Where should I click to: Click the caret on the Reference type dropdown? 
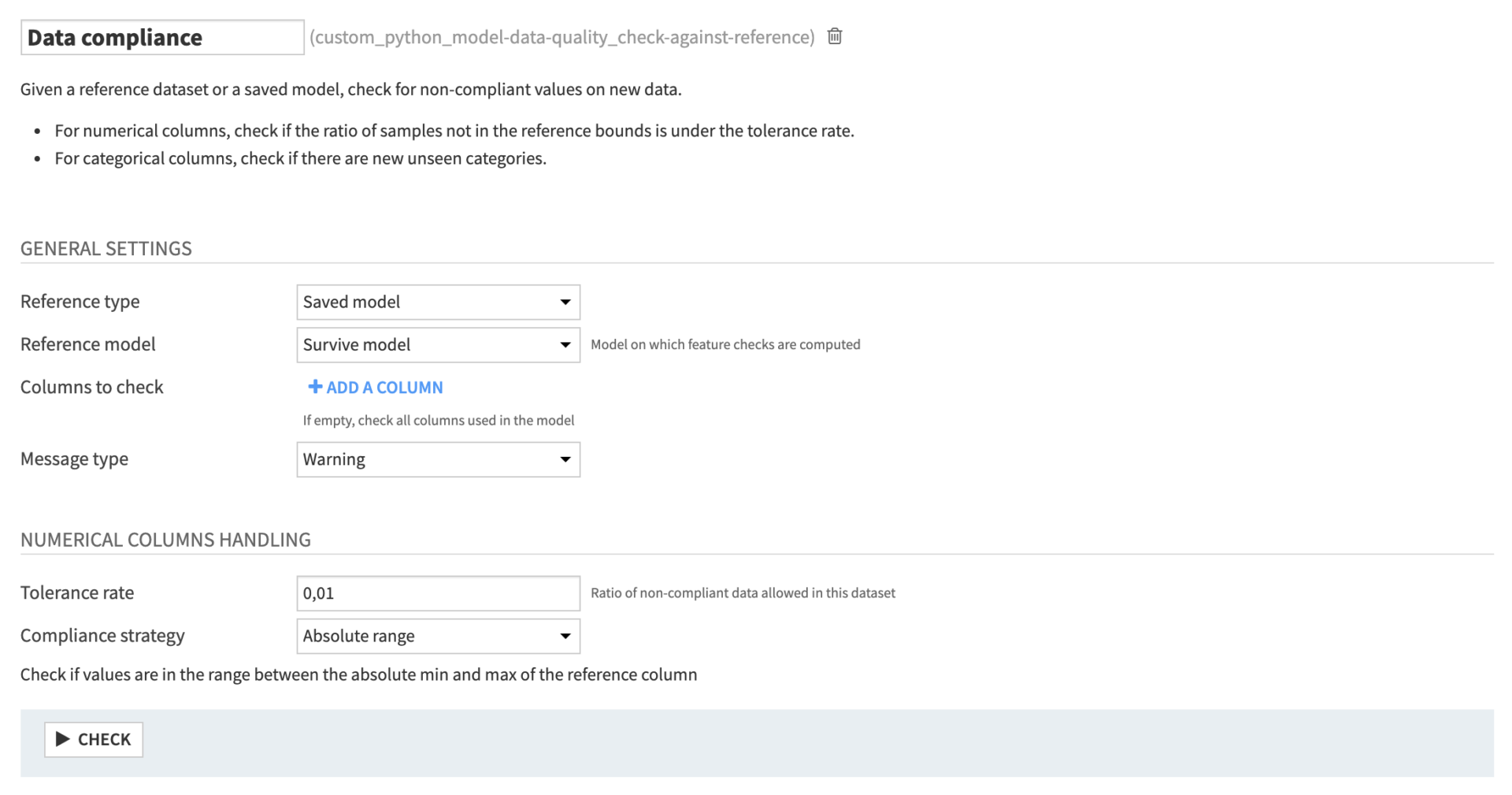[x=565, y=302]
